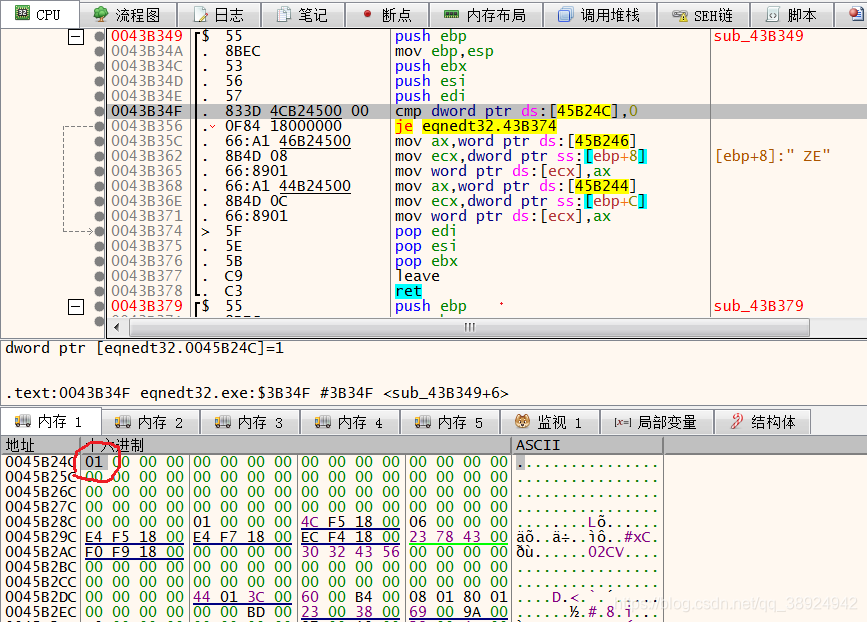Toggle breakpoint bullet at 0043B362
Viewport: 867px width, 622px height.
click(100, 156)
